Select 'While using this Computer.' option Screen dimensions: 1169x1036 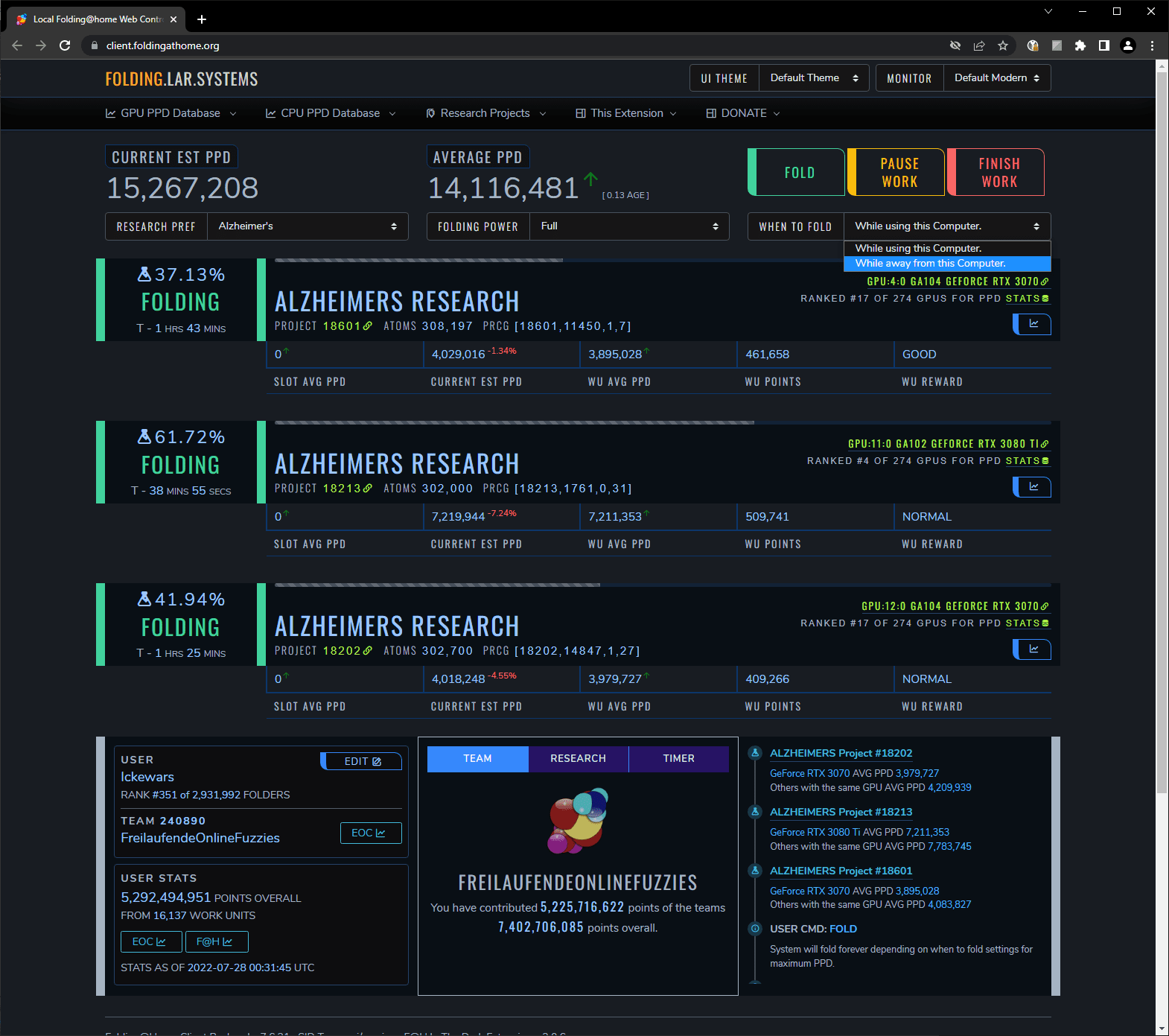947,248
